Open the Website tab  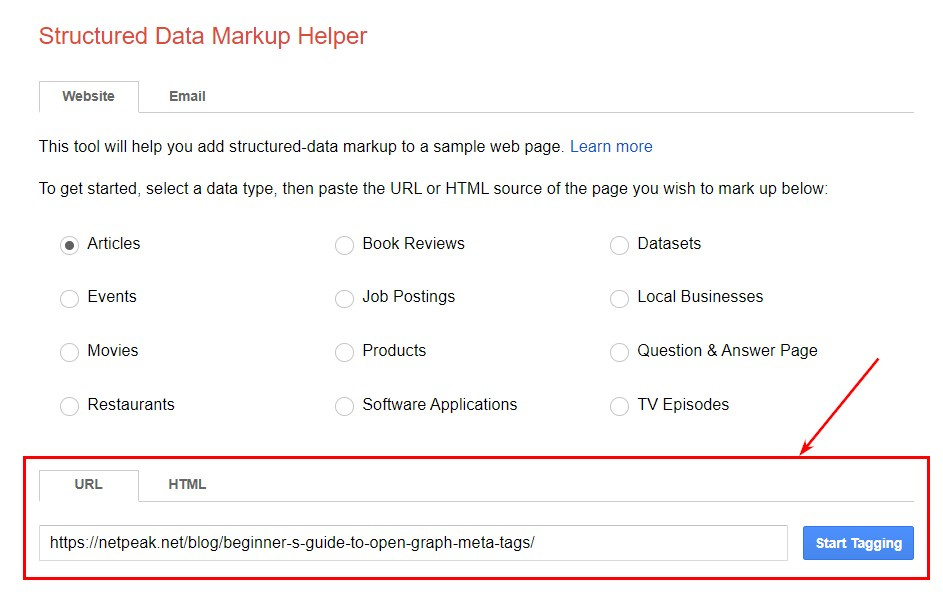[88, 96]
